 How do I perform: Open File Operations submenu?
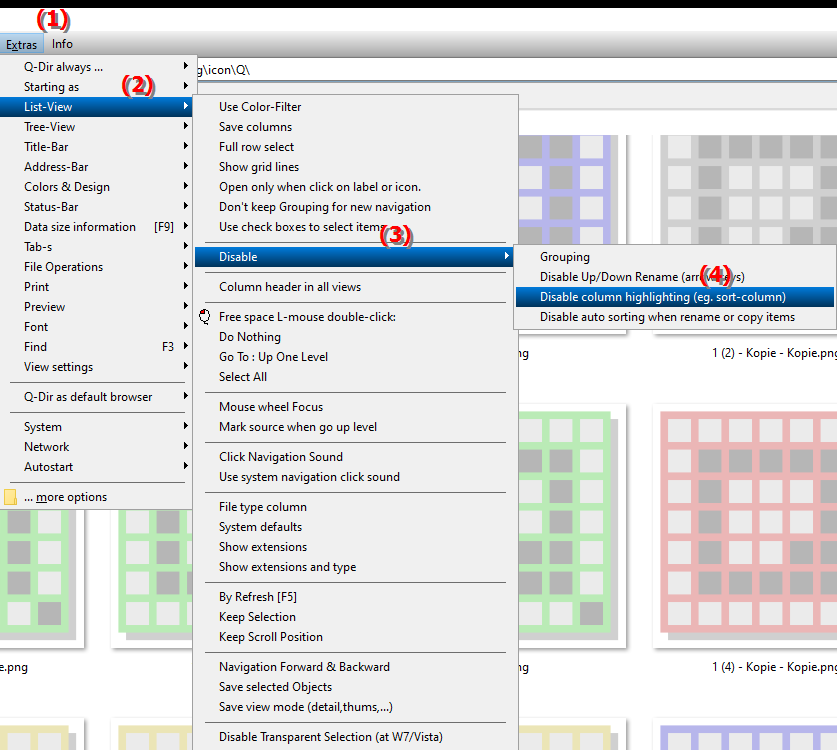[x=97, y=267]
